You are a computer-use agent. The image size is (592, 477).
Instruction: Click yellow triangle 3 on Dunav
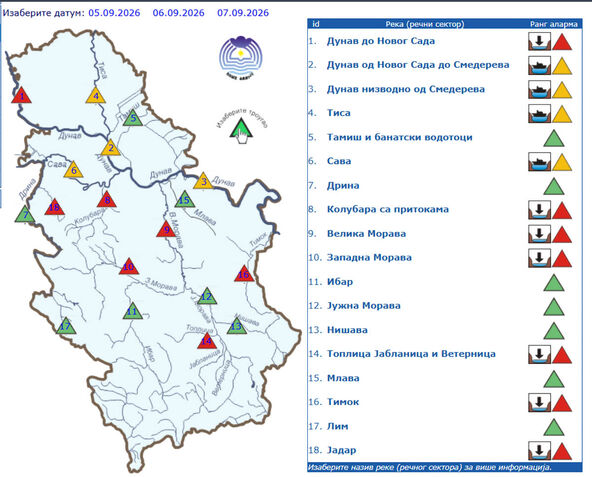(x=204, y=181)
